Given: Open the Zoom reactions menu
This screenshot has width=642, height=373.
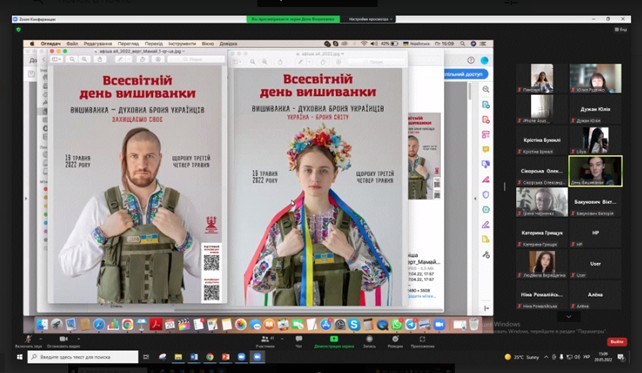Looking at the screenshot, I should 395,341.
